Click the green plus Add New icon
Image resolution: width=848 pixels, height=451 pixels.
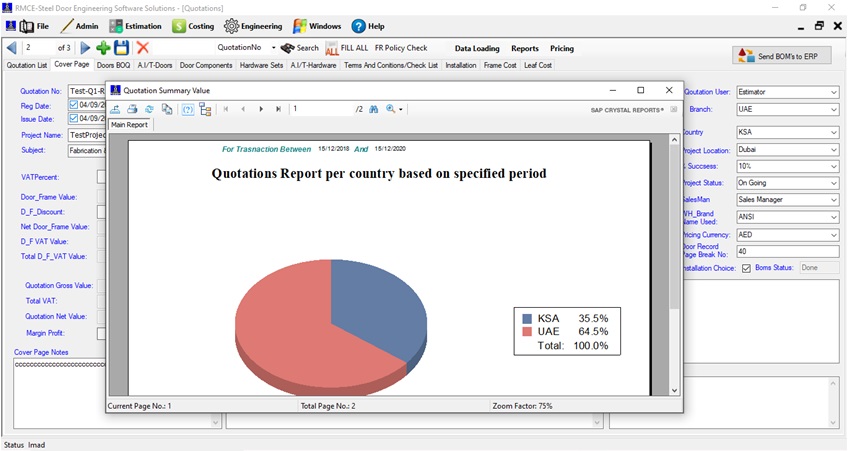point(103,48)
